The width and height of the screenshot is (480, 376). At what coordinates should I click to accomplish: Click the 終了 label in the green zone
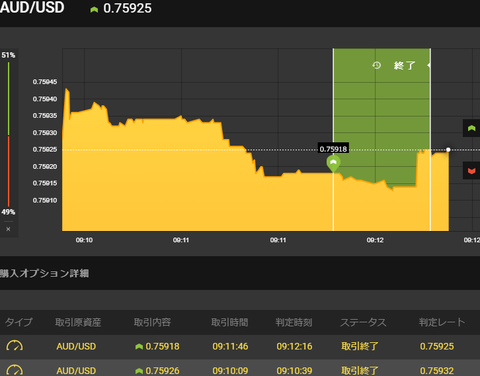[404, 65]
